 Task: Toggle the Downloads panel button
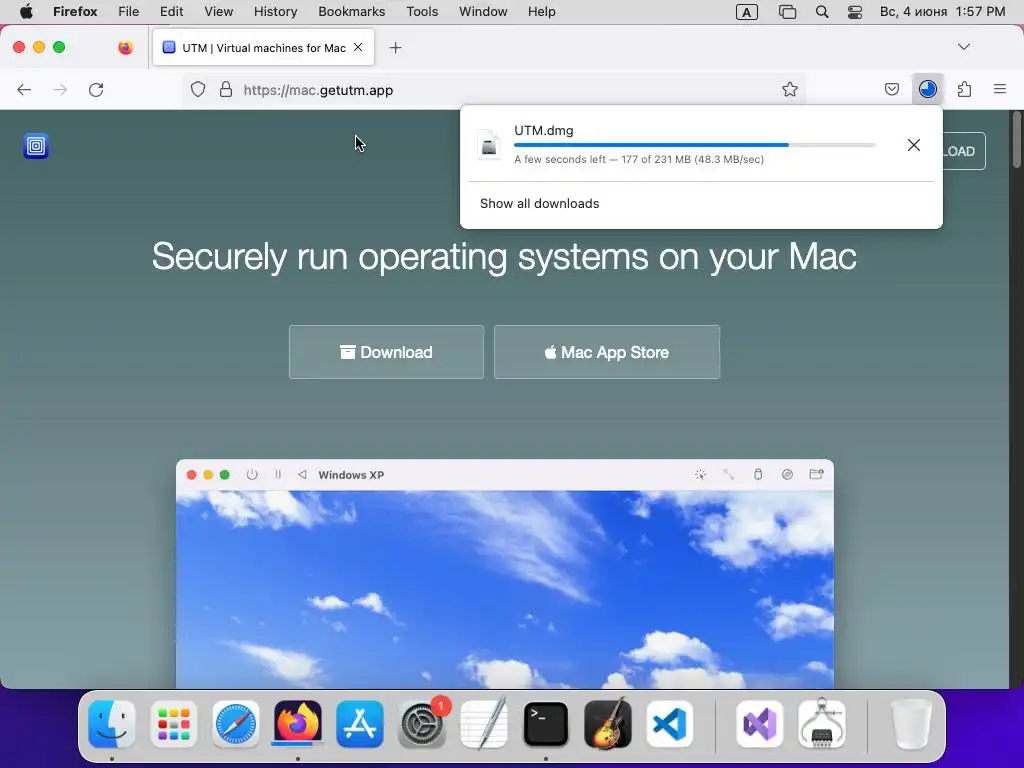927,89
